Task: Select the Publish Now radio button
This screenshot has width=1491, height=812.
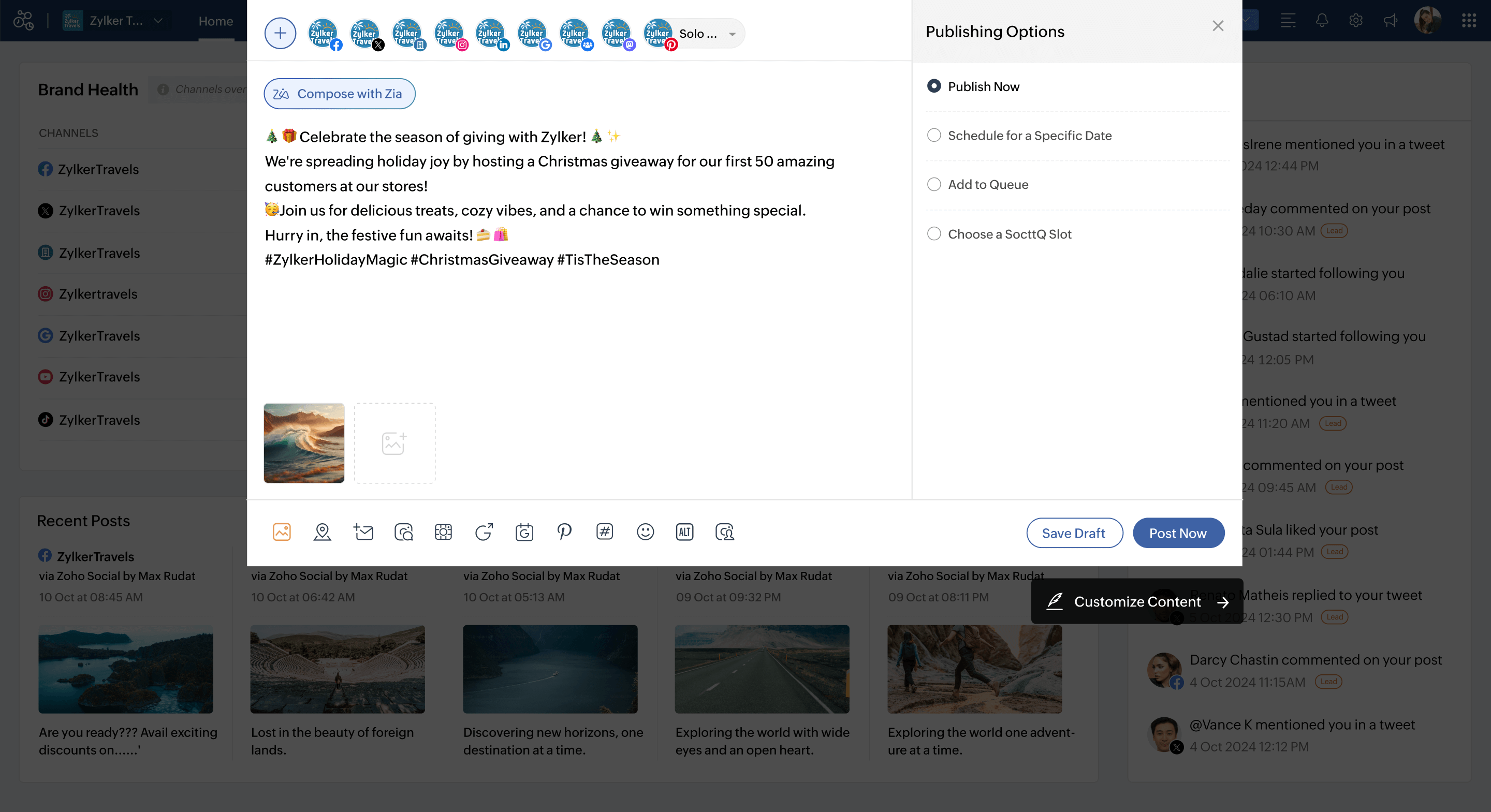Action: click(x=934, y=86)
